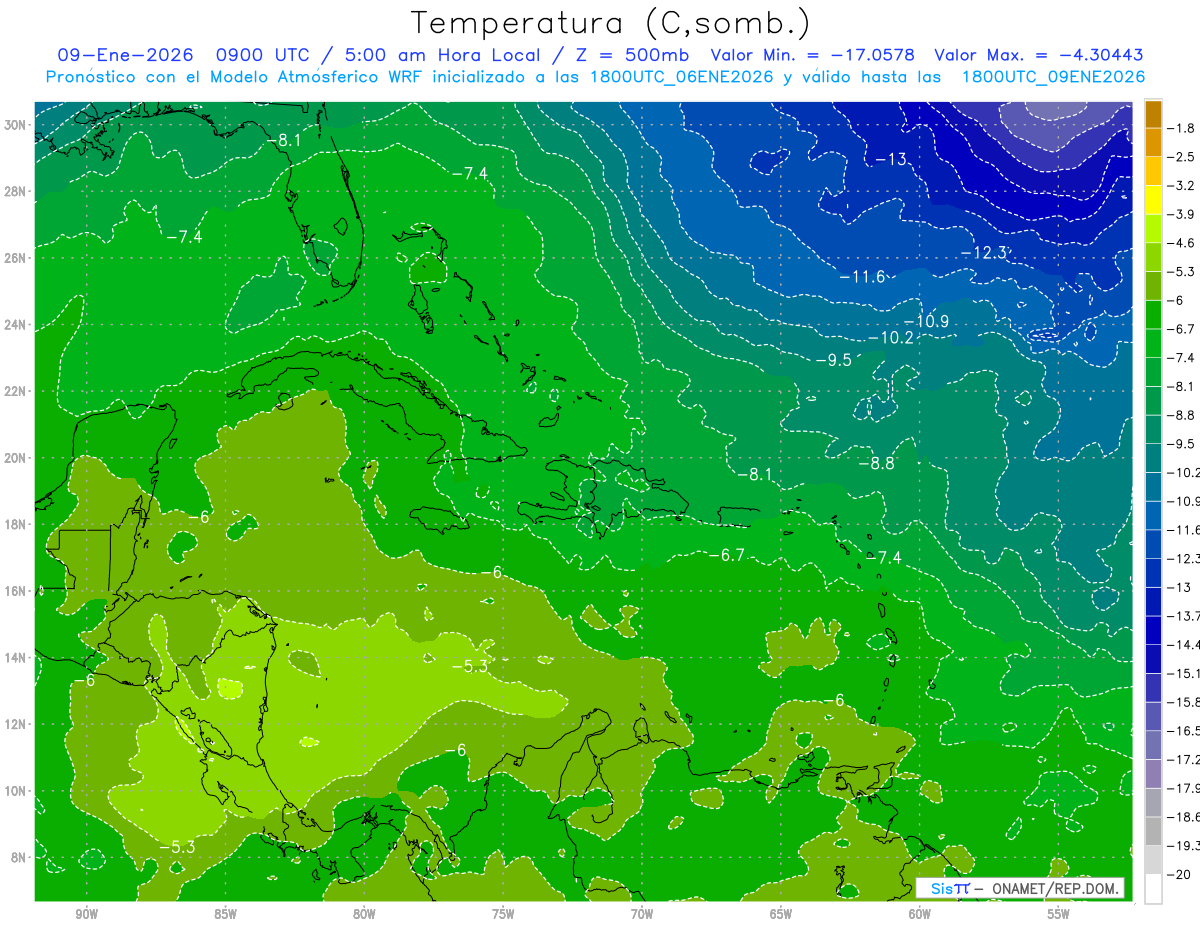Image resolution: width=1200 pixels, height=927 pixels.
Task: Click the '-2.5' tick on the colorbar
Action: pos(1181,157)
